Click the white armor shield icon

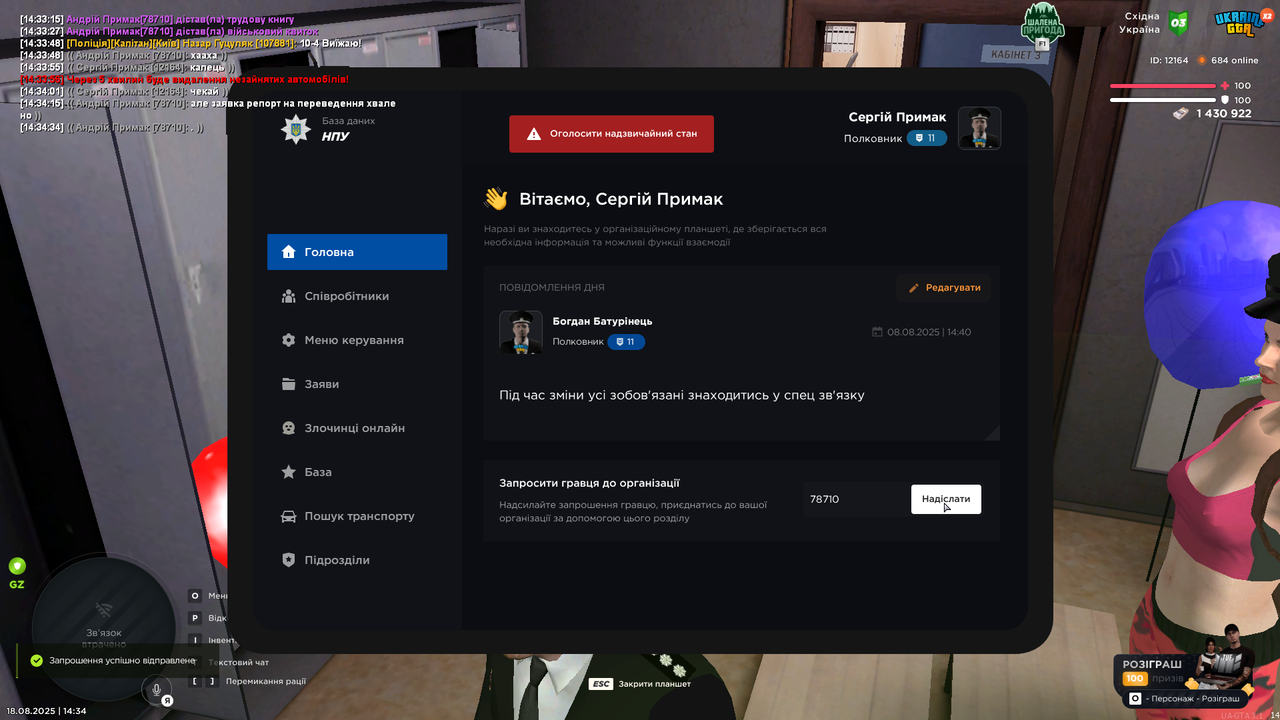pyautogui.click(x=1226, y=100)
